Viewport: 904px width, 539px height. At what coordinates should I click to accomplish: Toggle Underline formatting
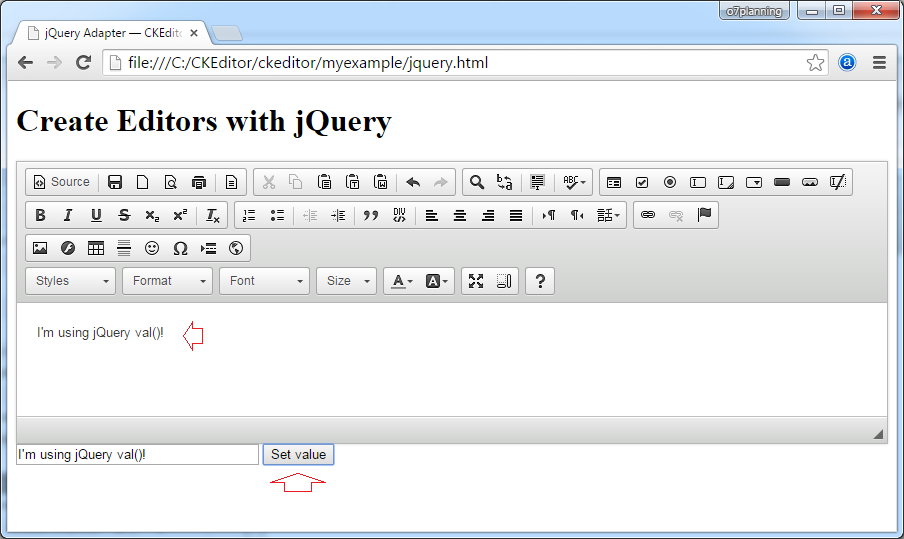(x=96, y=215)
